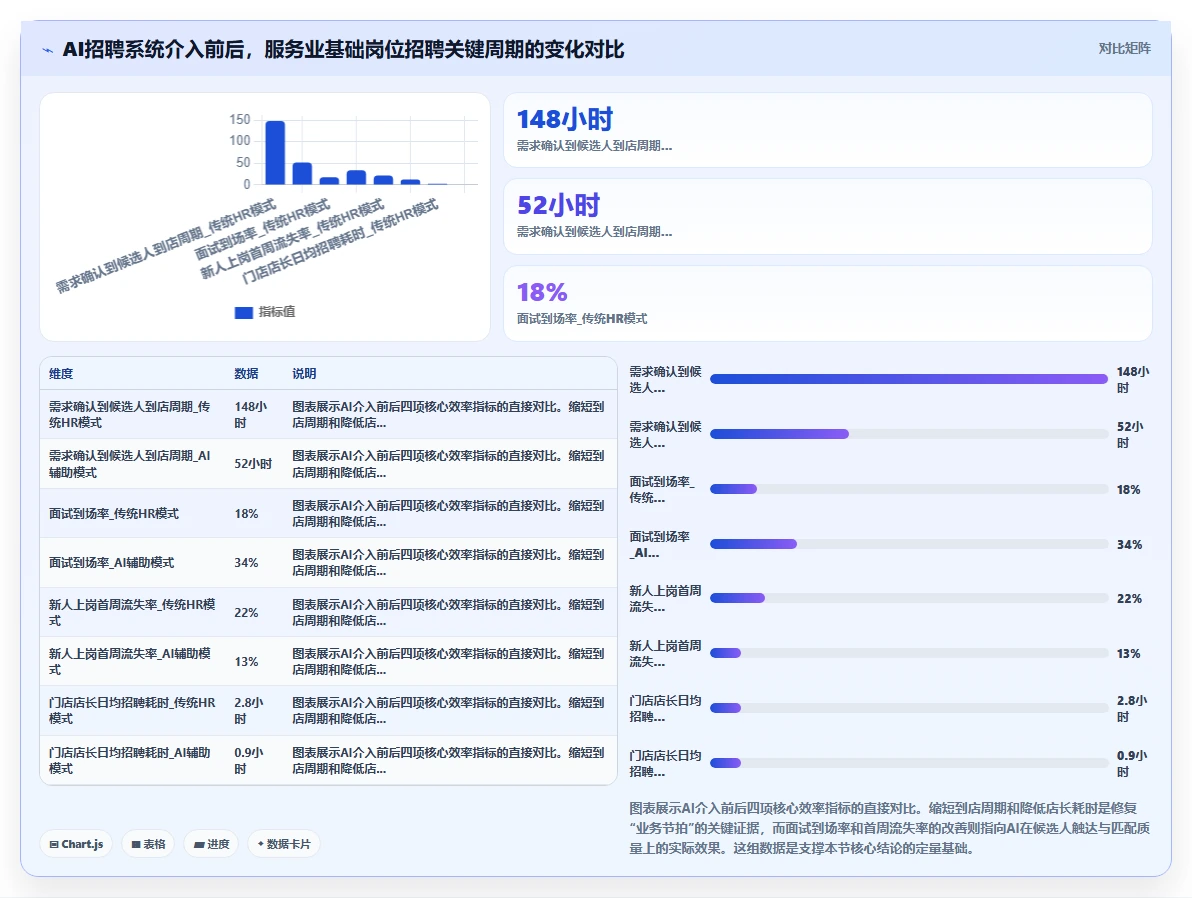Click the 148小时 value in the table
Screen dimensions: 1192x898
[250, 414]
